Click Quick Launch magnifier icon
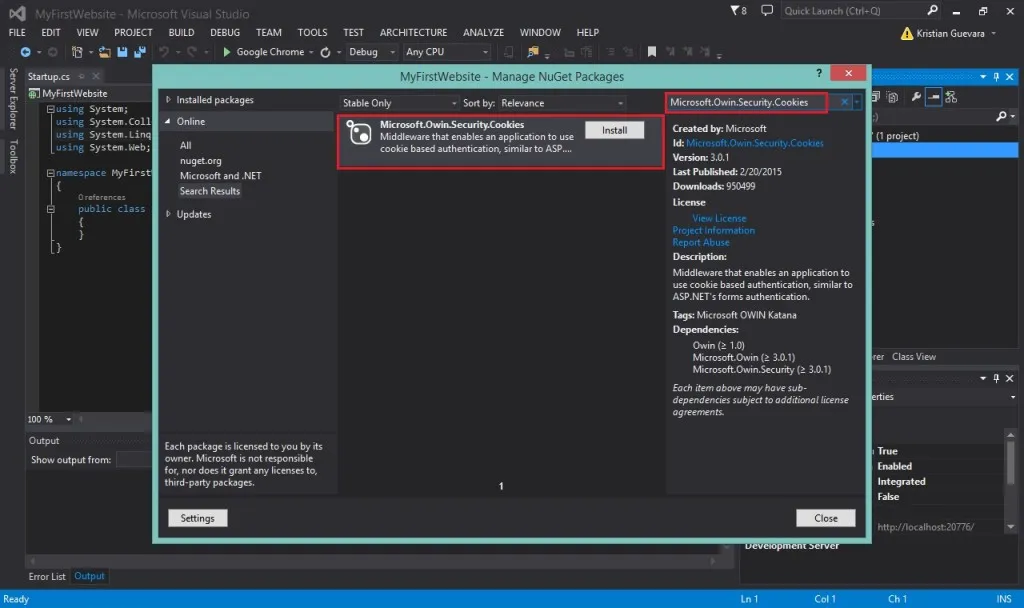Image resolution: width=1024 pixels, height=608 pixels. pyautogui.click(x=933, y=10)
